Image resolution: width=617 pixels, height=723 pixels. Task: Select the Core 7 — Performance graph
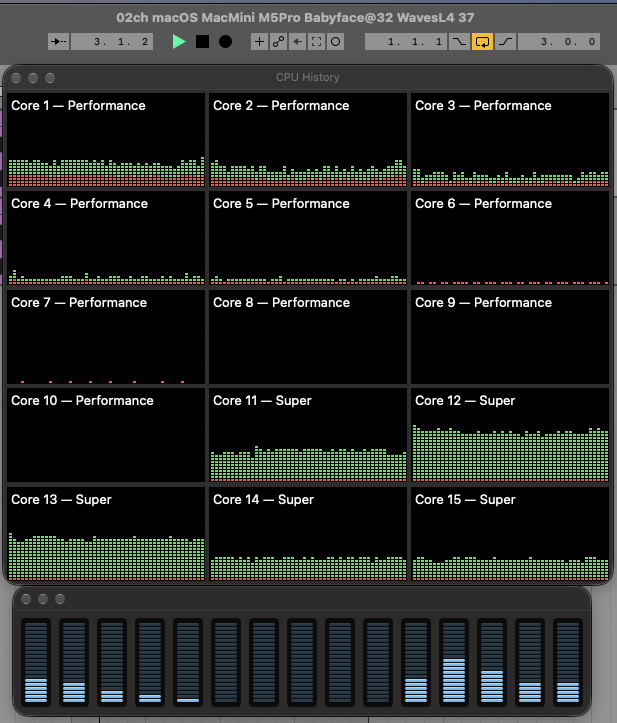tap(106, 337)
